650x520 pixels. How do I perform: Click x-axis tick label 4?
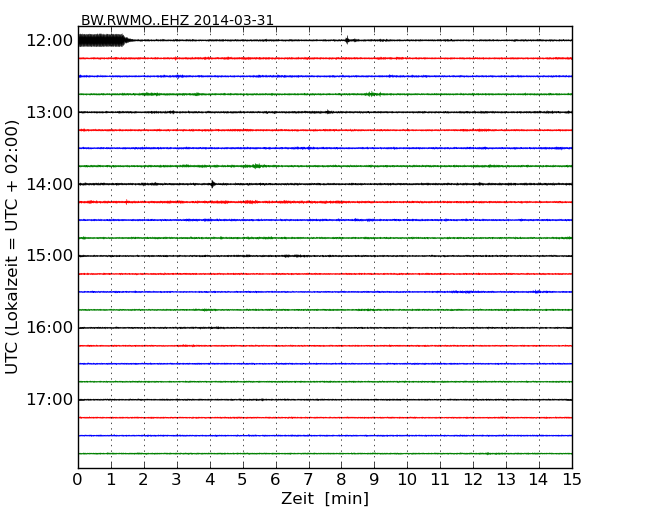(x=210, y=480)
